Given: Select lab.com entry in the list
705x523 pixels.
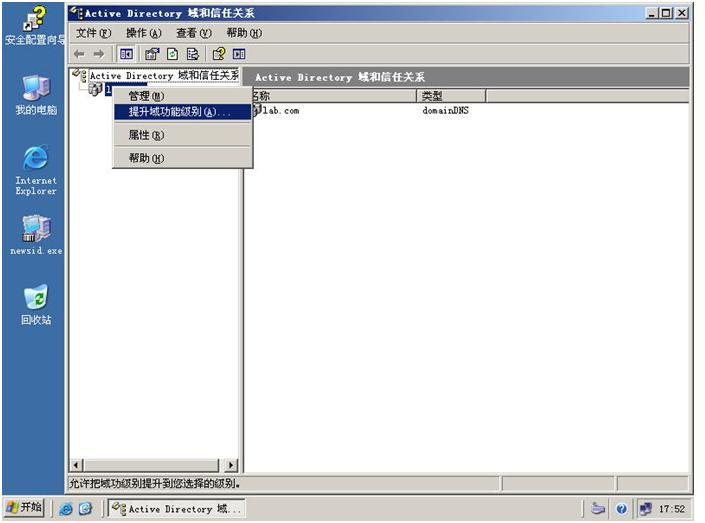Looking at the screenshot, I should [277, 111].
